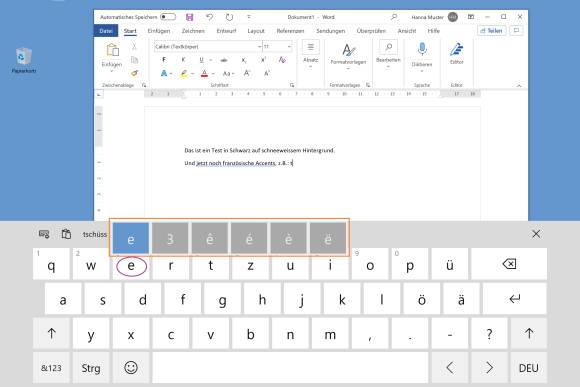The image size is (580, 387).
Task: Select the ë character in the accent popup
Action: [328, 239]
